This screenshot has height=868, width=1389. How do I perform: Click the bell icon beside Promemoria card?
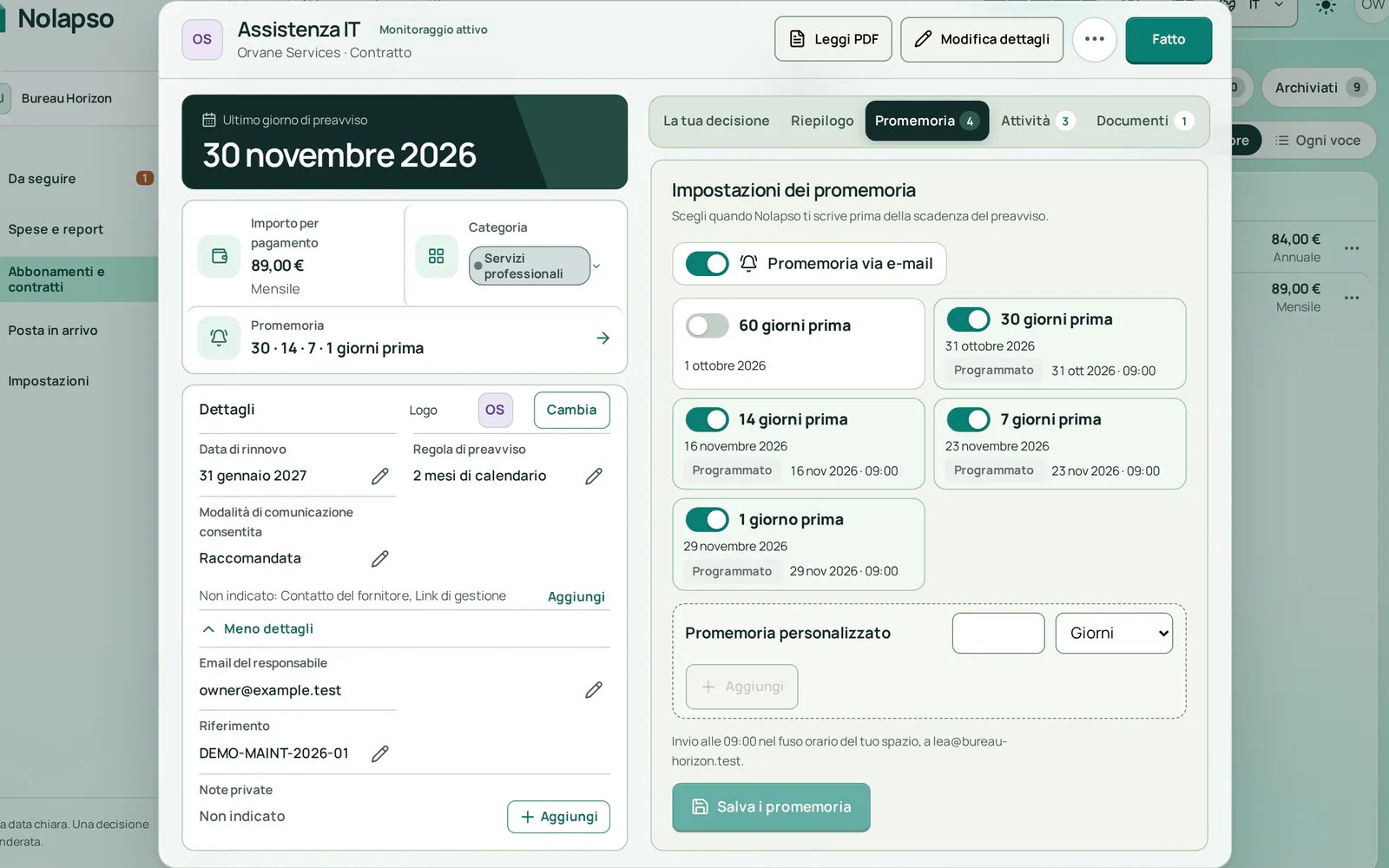(220, 338)
